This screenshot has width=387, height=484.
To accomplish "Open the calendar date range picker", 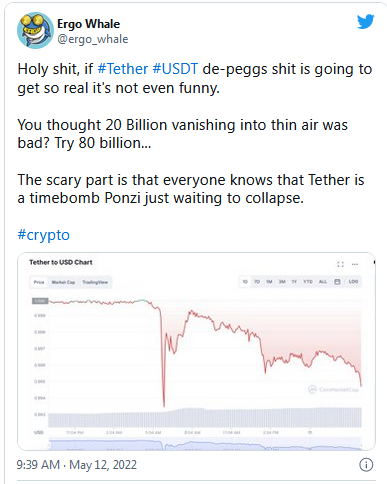I will click(x=337, y=282).
